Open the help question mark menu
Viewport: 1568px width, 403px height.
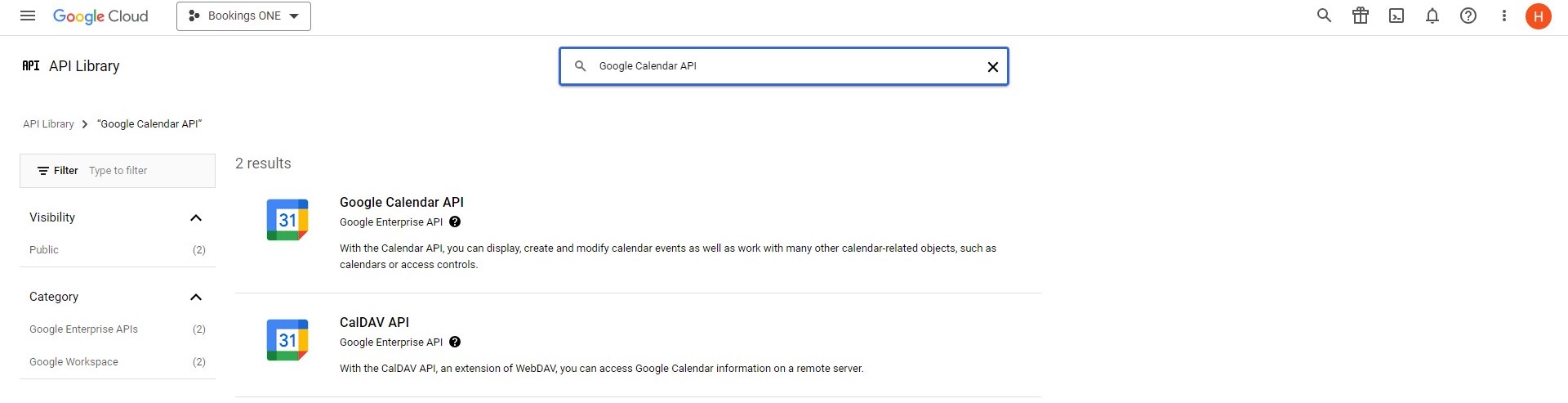1468,16
